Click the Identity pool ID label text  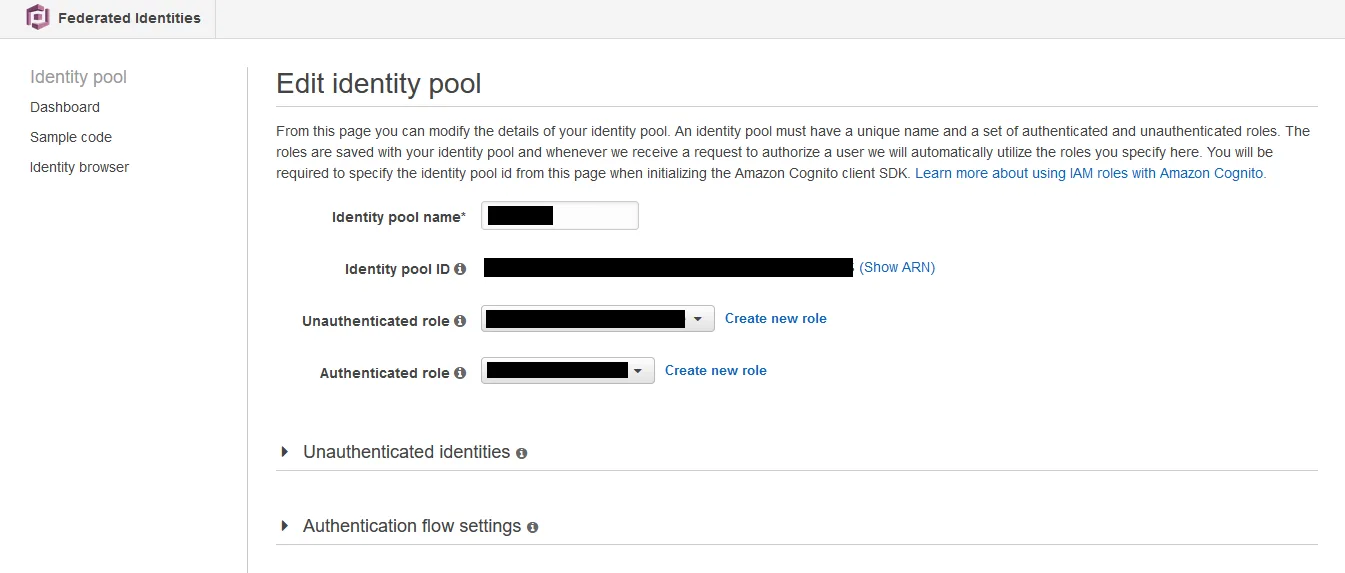click(397, 270)
